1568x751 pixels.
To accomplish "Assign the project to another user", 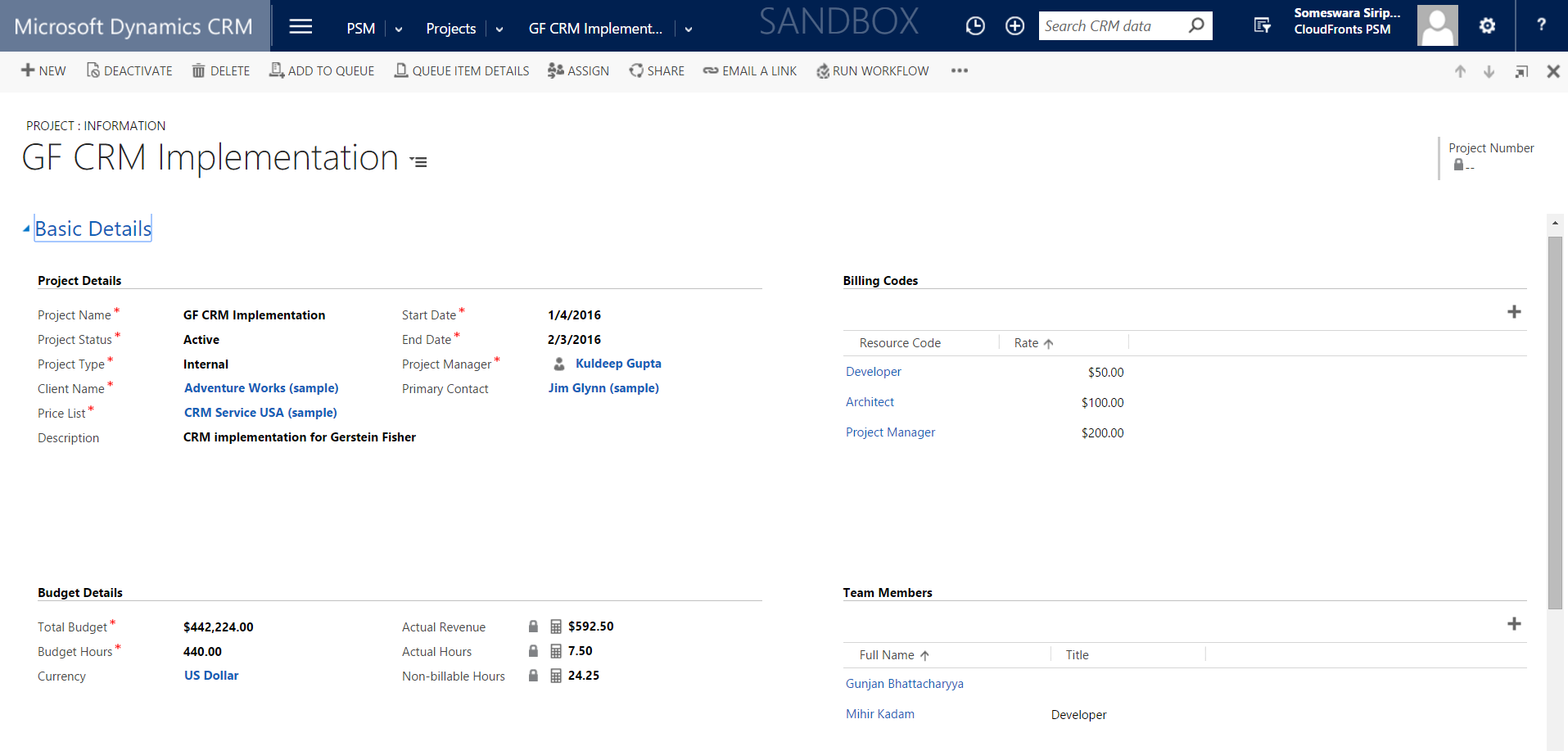I will (x=579, y=71).
